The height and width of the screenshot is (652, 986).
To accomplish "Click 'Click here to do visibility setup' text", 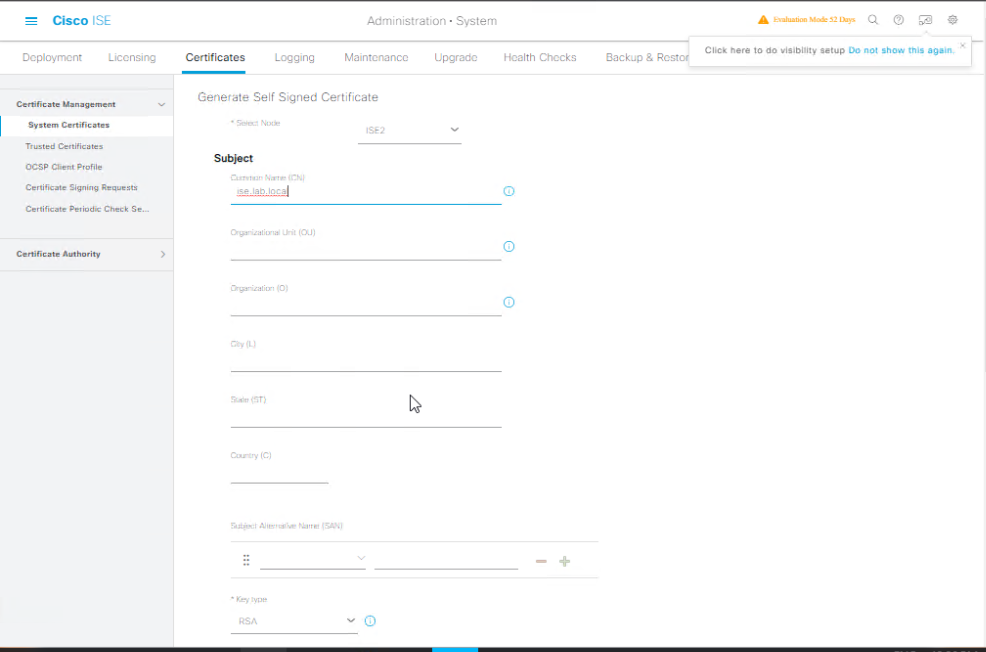I will 774,50.
